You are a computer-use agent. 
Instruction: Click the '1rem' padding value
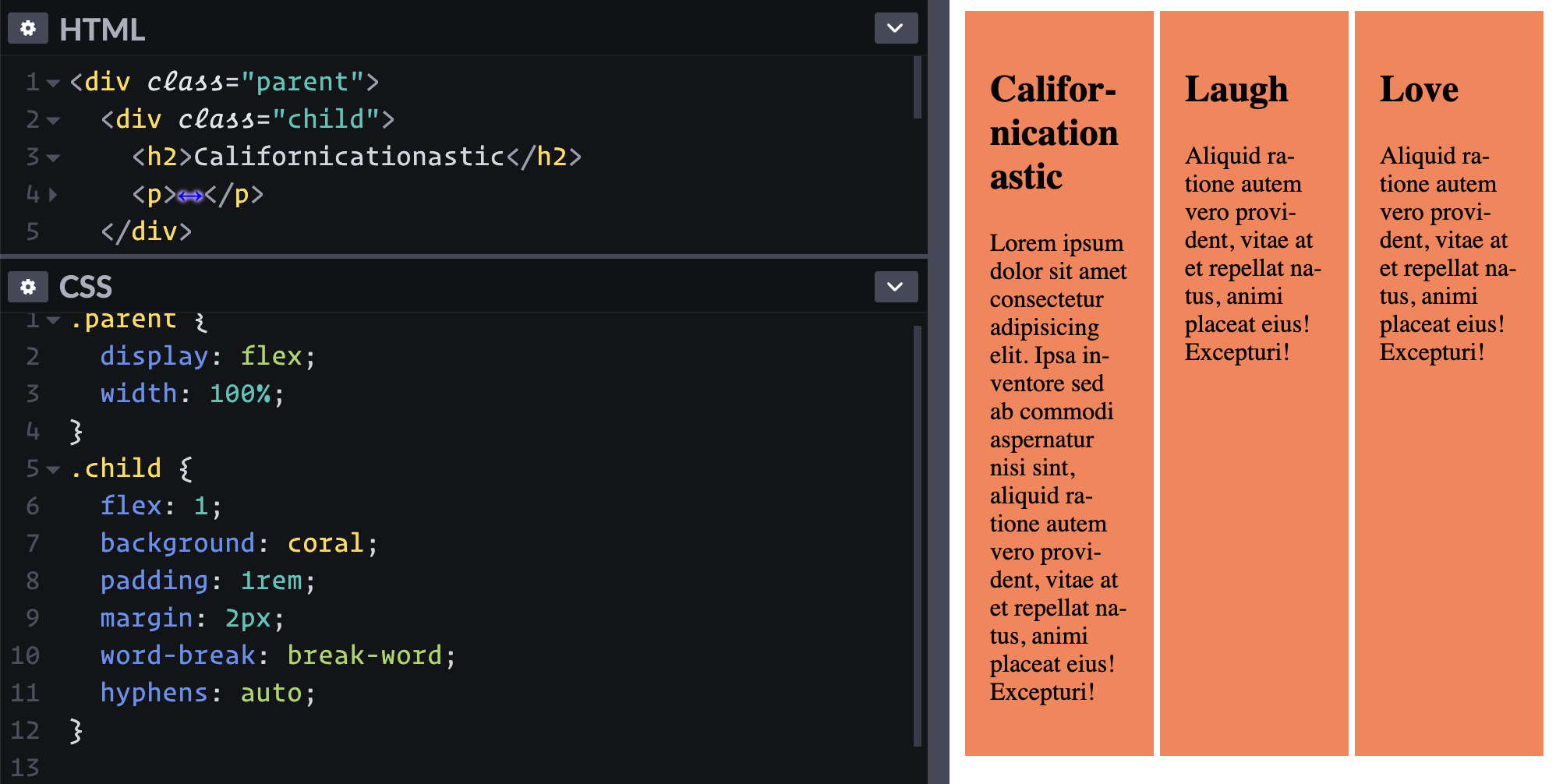click(271, 581)
